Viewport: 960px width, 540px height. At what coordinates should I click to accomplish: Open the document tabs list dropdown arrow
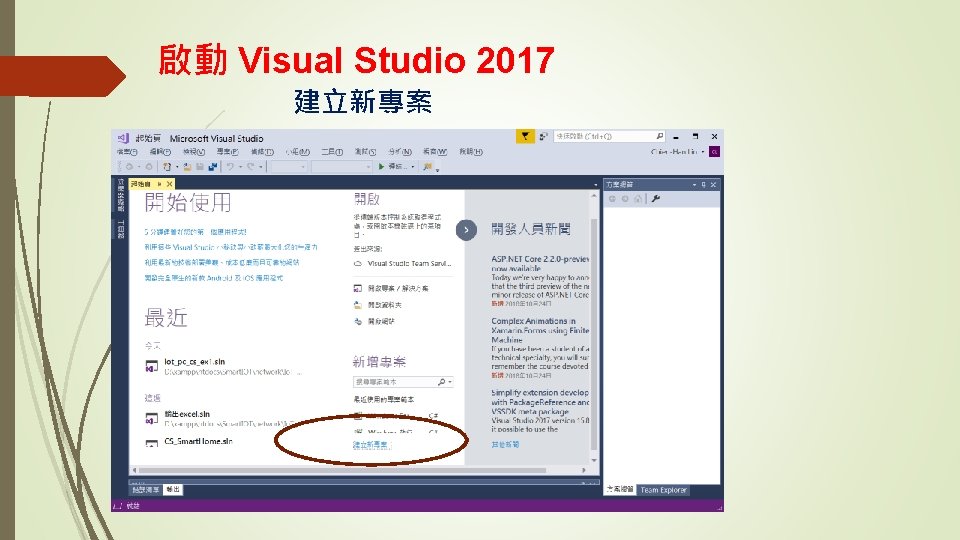[x=596, y=184]
